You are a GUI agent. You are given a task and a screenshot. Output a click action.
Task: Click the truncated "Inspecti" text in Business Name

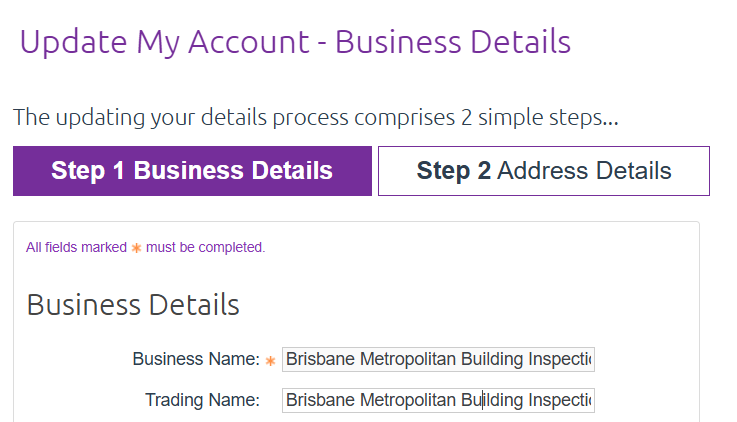coord(561,359)
